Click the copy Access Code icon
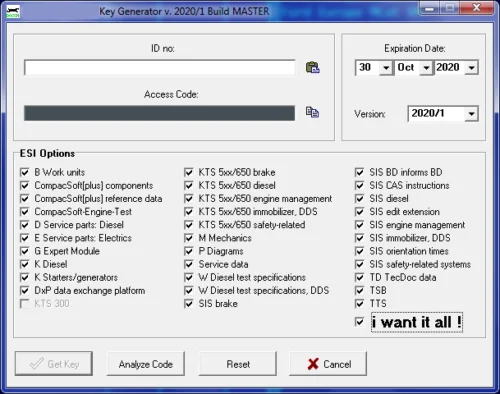500x394 pixels. pos(312,112)
